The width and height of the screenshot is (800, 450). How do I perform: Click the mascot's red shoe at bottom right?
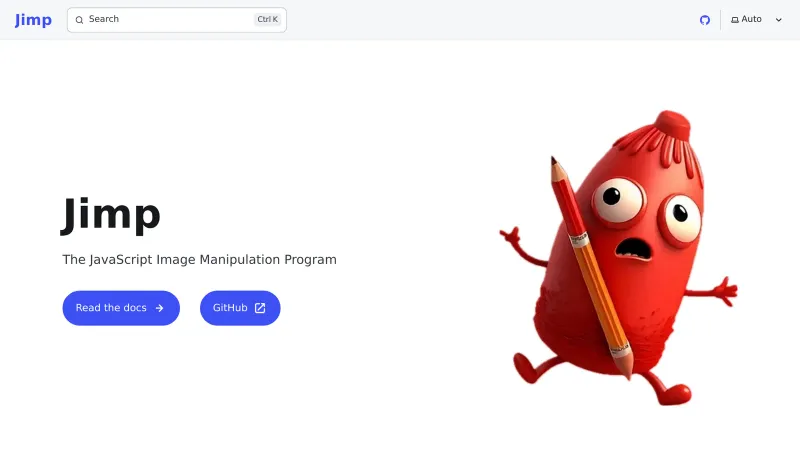click(676, 392)
